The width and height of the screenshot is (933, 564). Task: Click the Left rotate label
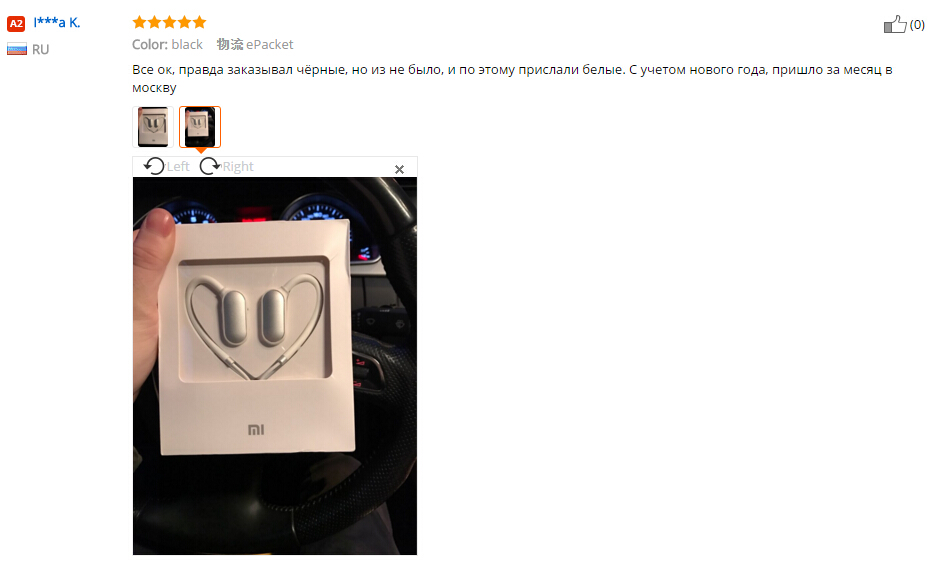(x=178, y=167)
